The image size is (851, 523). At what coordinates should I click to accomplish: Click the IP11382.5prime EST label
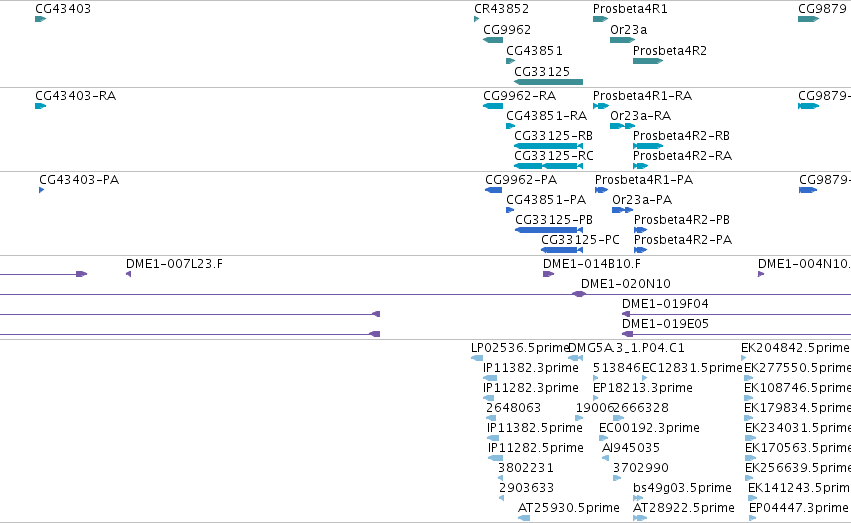(x=535, y=428)
